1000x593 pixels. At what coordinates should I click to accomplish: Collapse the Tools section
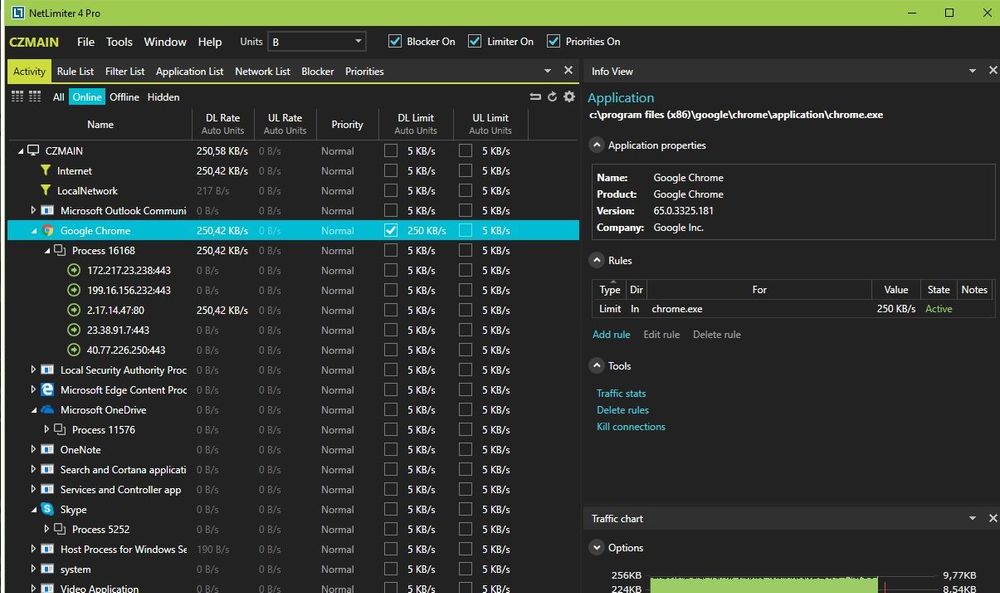point(596,365)
